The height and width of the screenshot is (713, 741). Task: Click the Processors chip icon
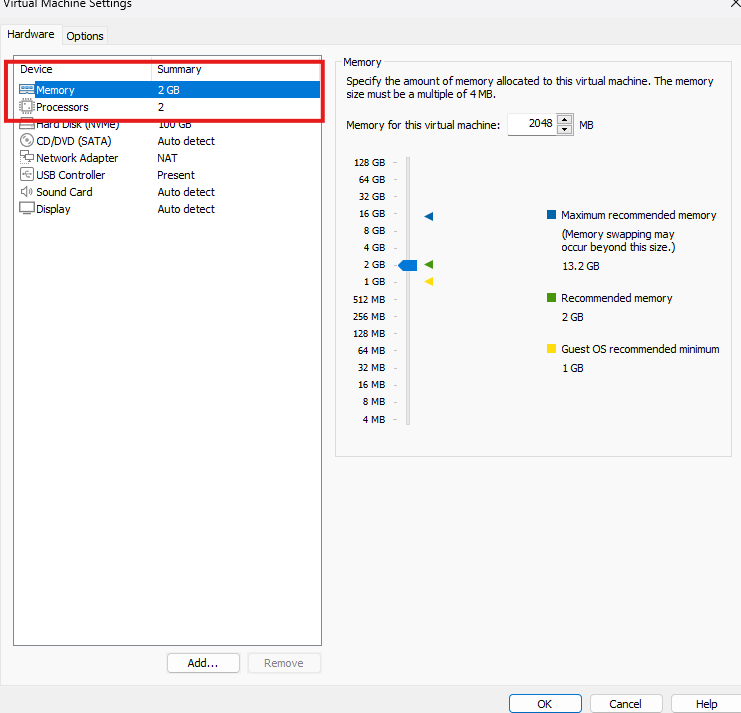(x=26, y=107)
